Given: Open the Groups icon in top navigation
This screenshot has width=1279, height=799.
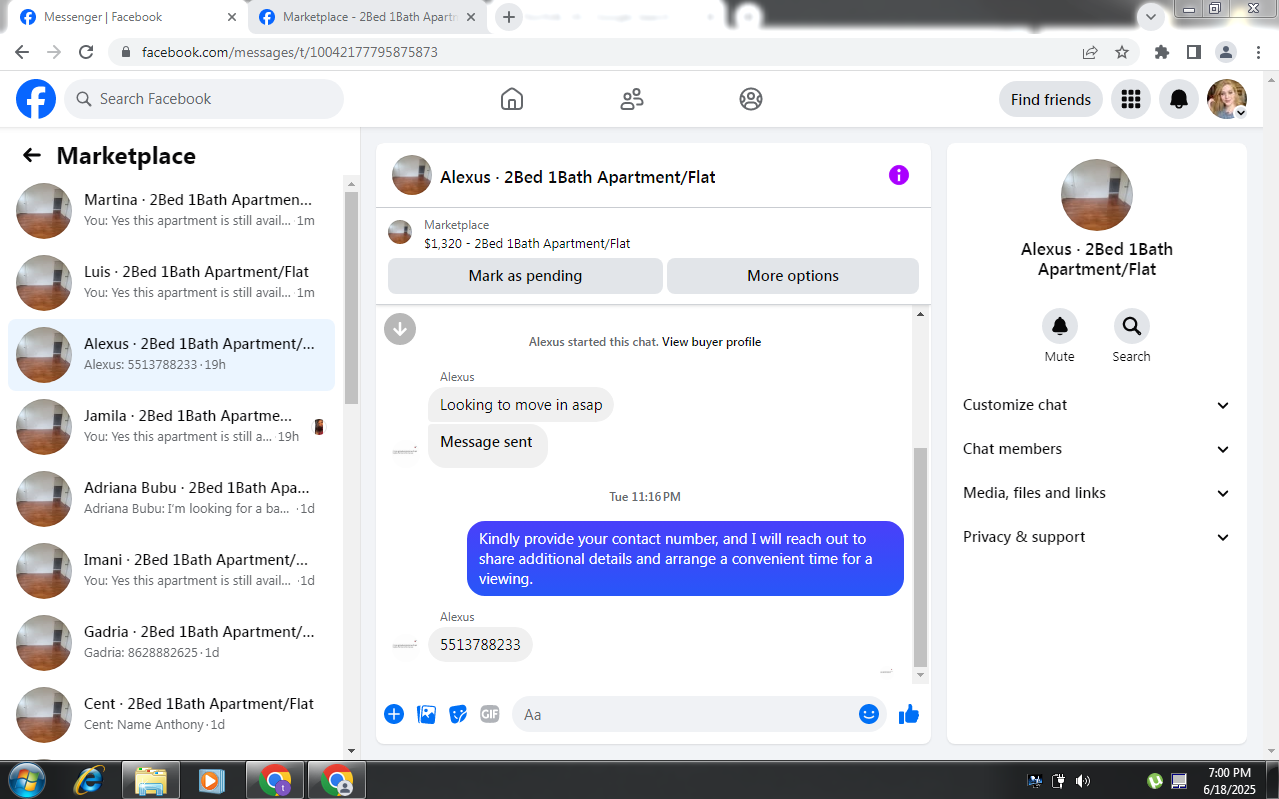Looking at the screenshot, I should tap(751, 99).
